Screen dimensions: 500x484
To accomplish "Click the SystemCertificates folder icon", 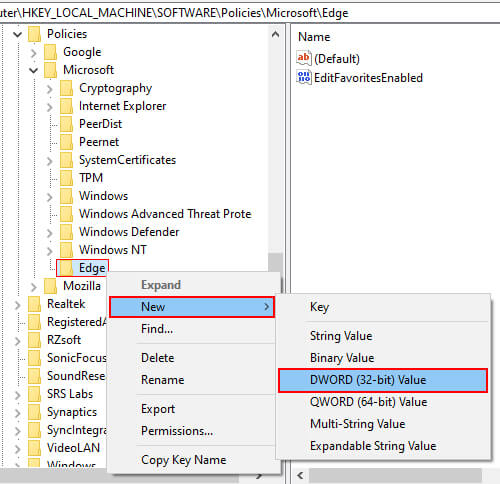I will (x=67, y=160).
